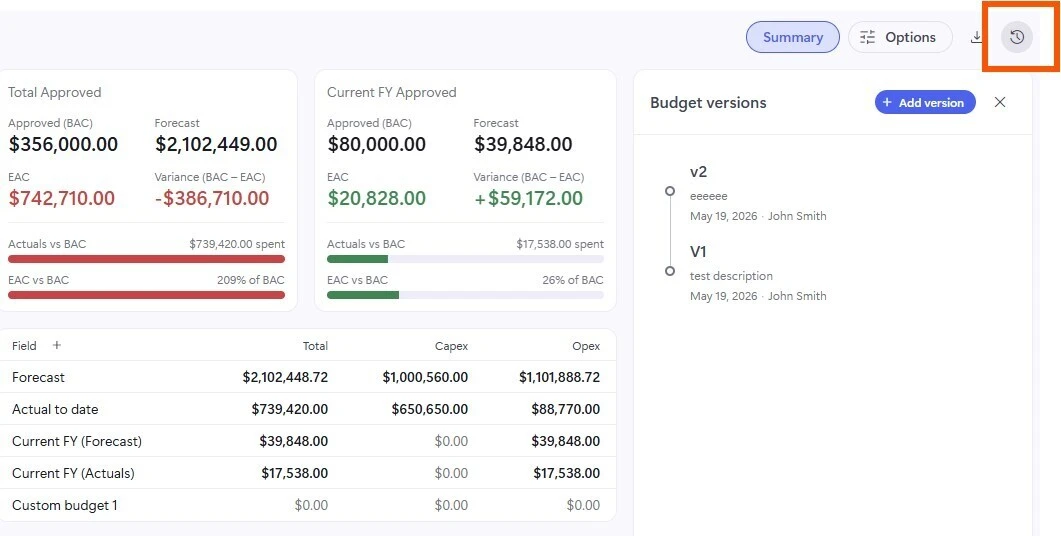Close the Budget versions panel
The width and height of the screenshot is (1061, 536).
(x=1000, y=102)
